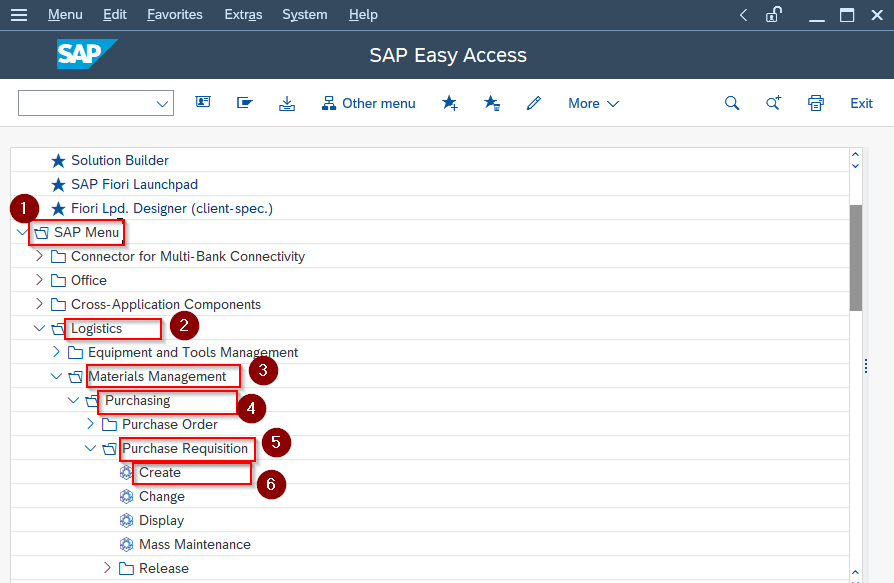
Task: Collapse the Purchase Requisition node
Action: click(x=90, y=447)
